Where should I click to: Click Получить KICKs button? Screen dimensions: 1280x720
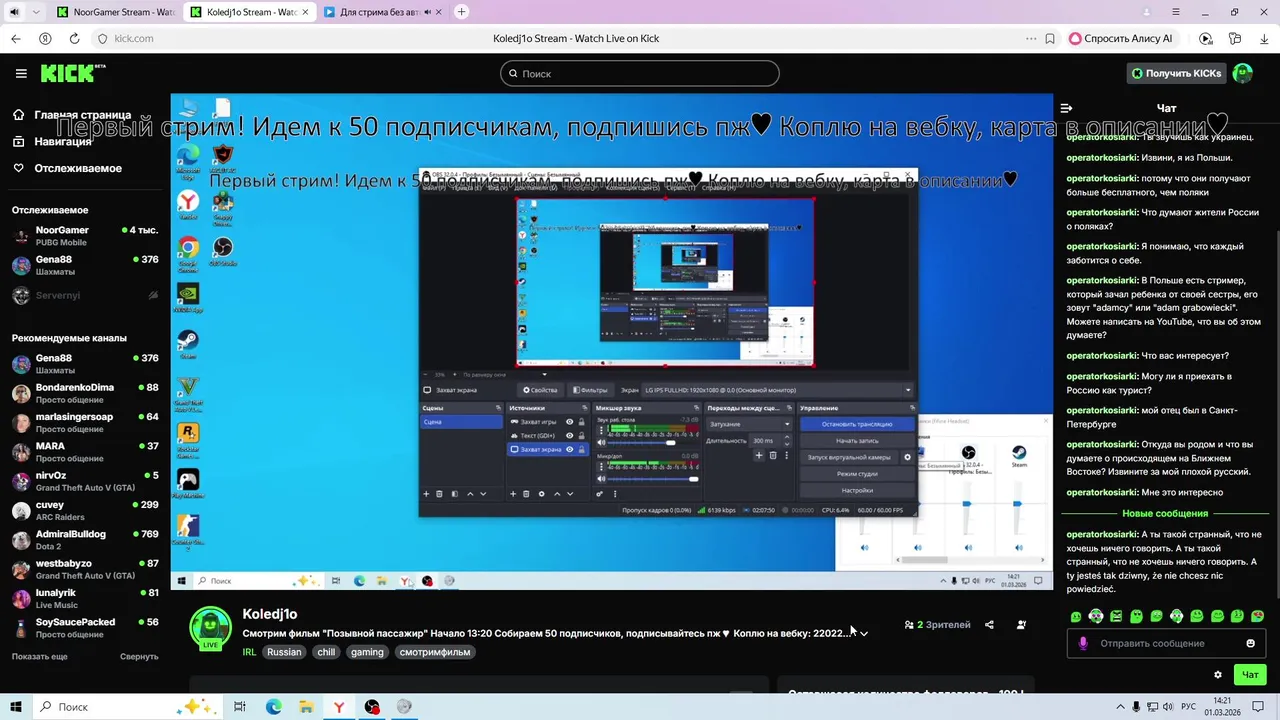click(x=1176, y=73)
